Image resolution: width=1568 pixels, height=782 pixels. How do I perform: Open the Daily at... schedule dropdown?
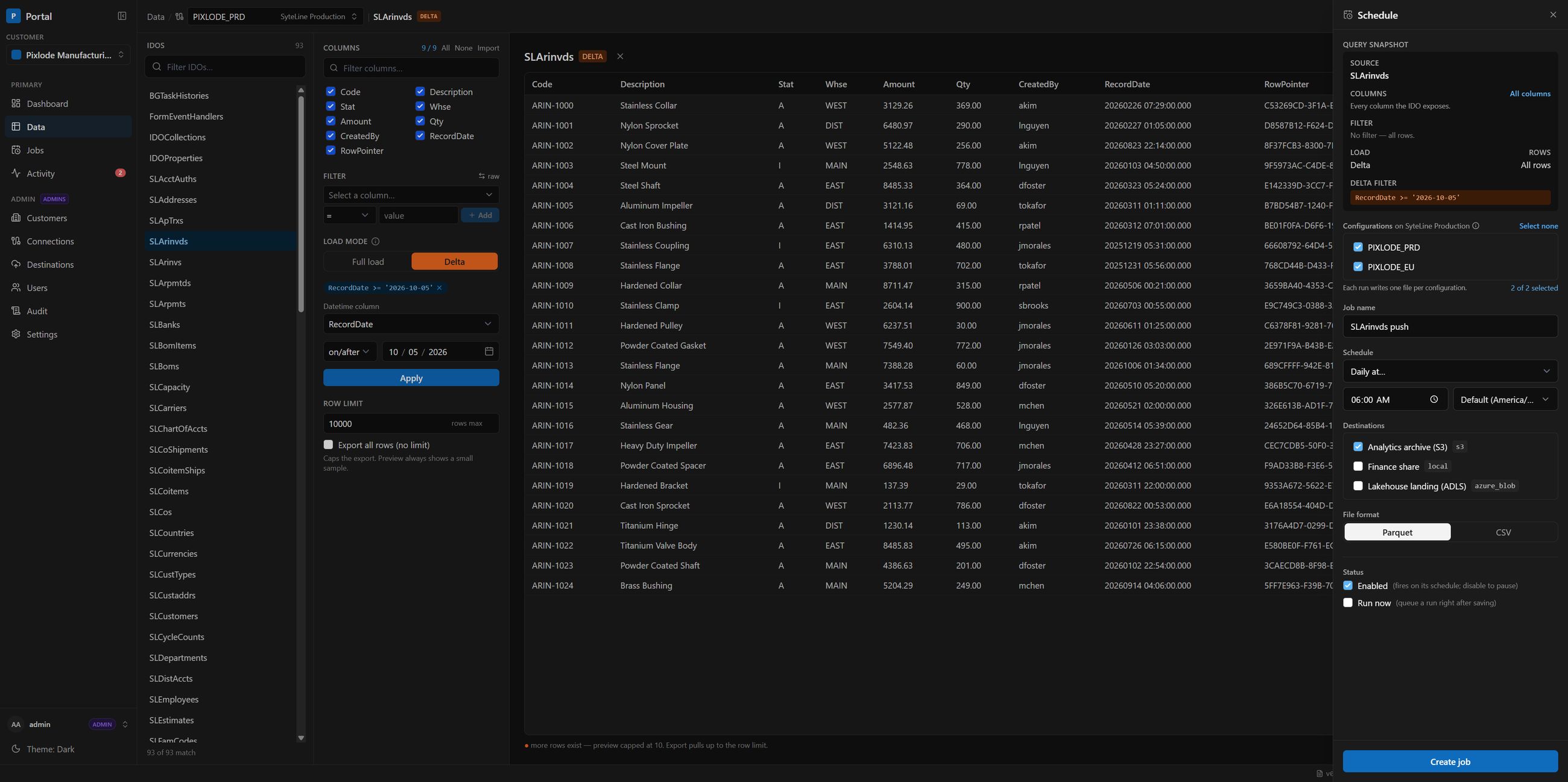[1450, 371]
